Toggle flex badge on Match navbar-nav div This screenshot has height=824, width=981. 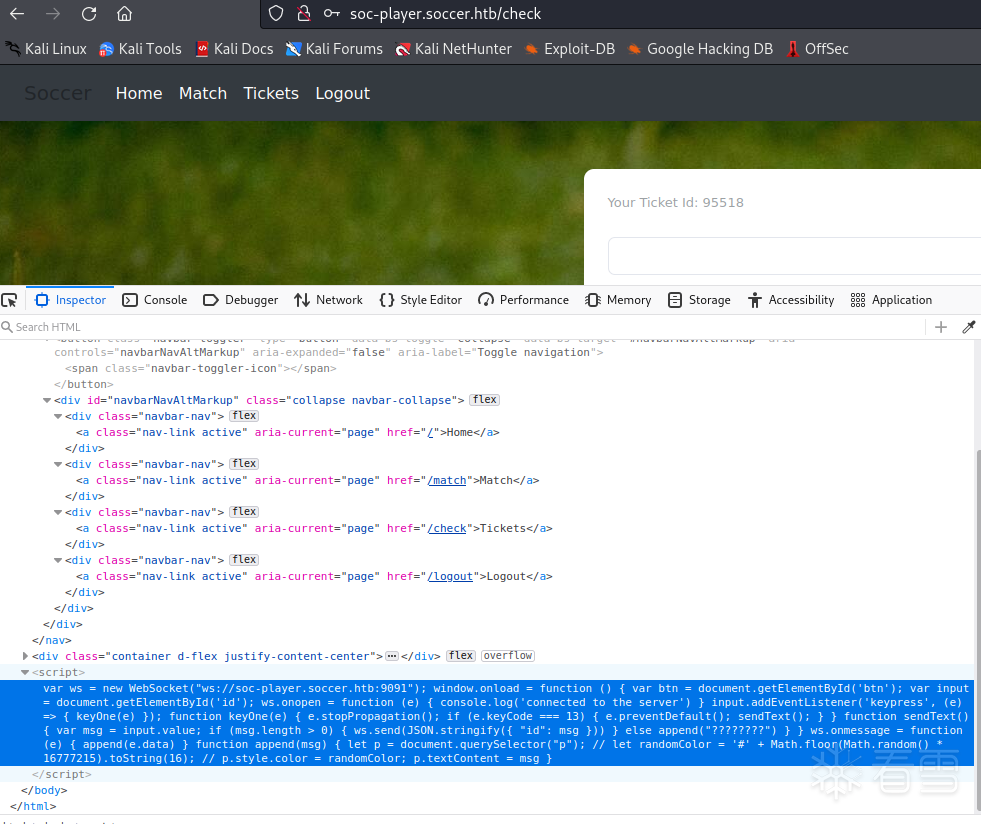(244, 464)
